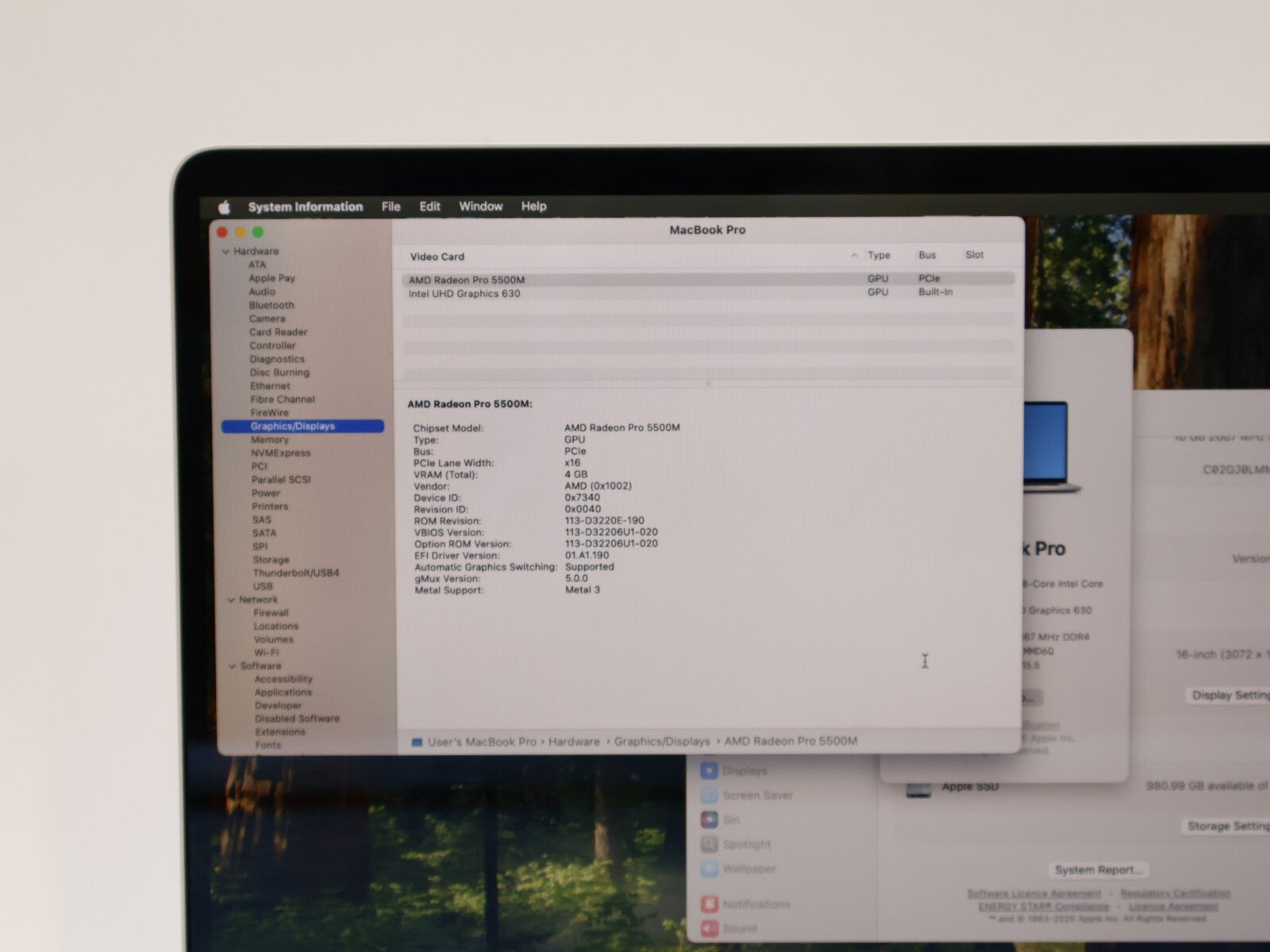Collapse the Software section in sidebar

pyautogui.click(x=232, y=666)
